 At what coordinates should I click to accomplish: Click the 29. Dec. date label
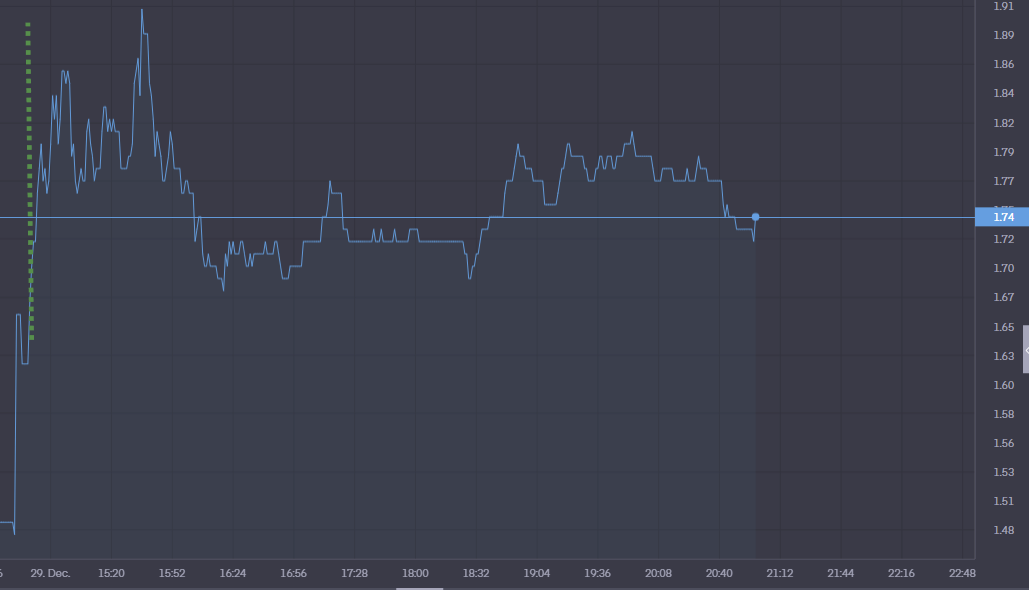click(51, 573)
